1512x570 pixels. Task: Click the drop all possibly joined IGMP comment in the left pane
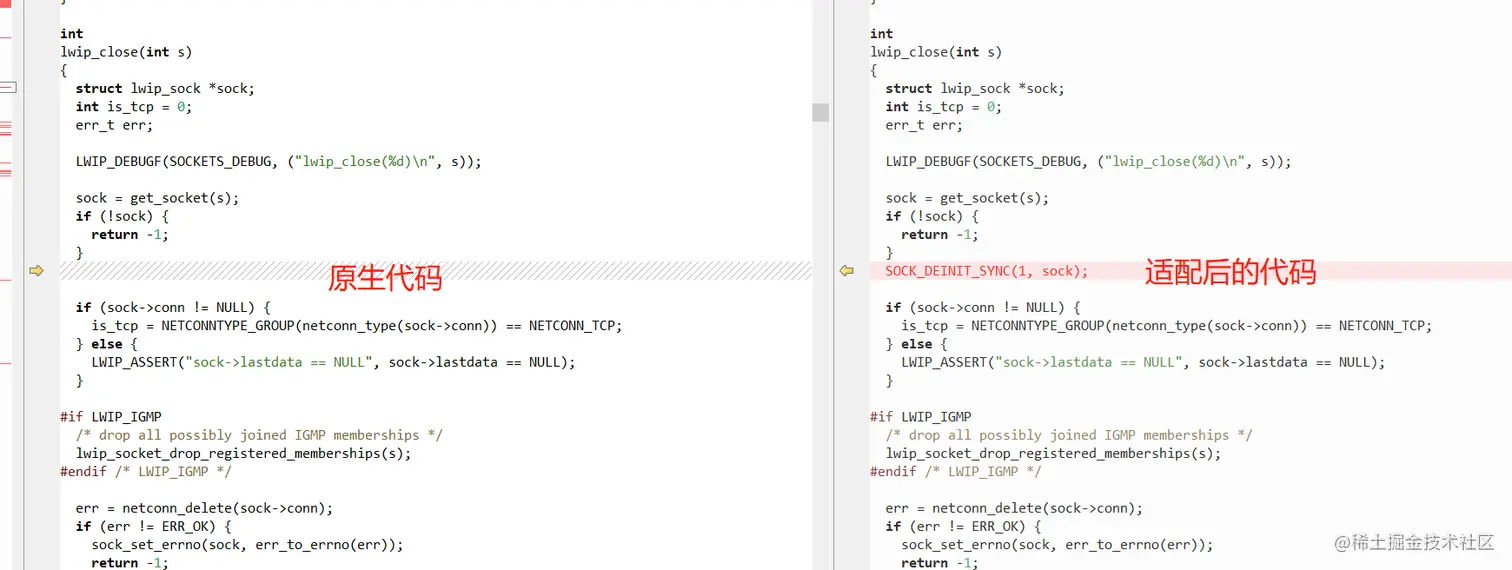point(259,435)
